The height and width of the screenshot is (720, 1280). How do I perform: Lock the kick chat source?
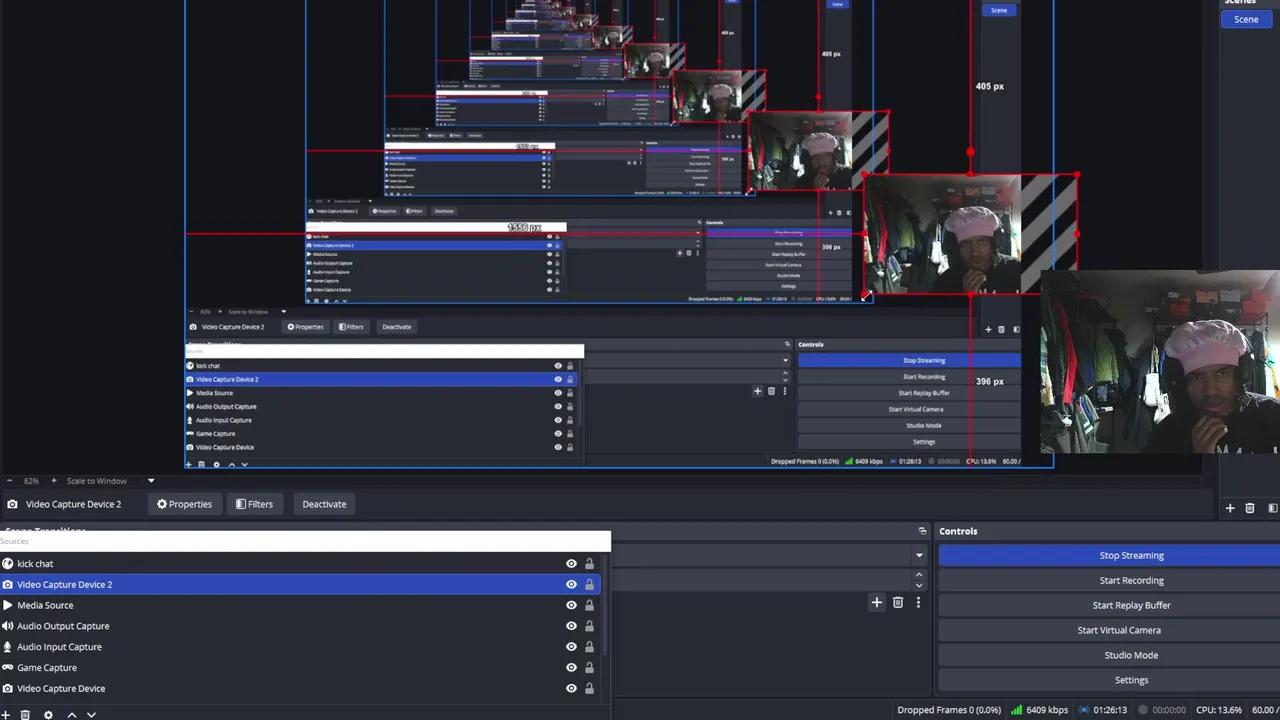point(589,564)
